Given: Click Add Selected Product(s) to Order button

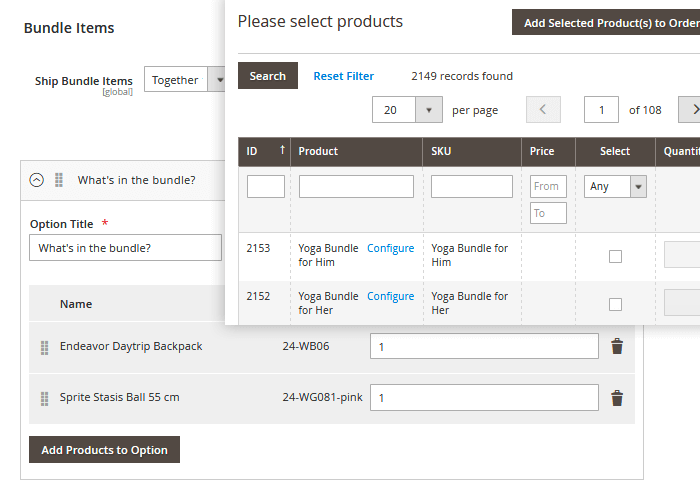Looking at the screenshot, I should coord(606,22).
